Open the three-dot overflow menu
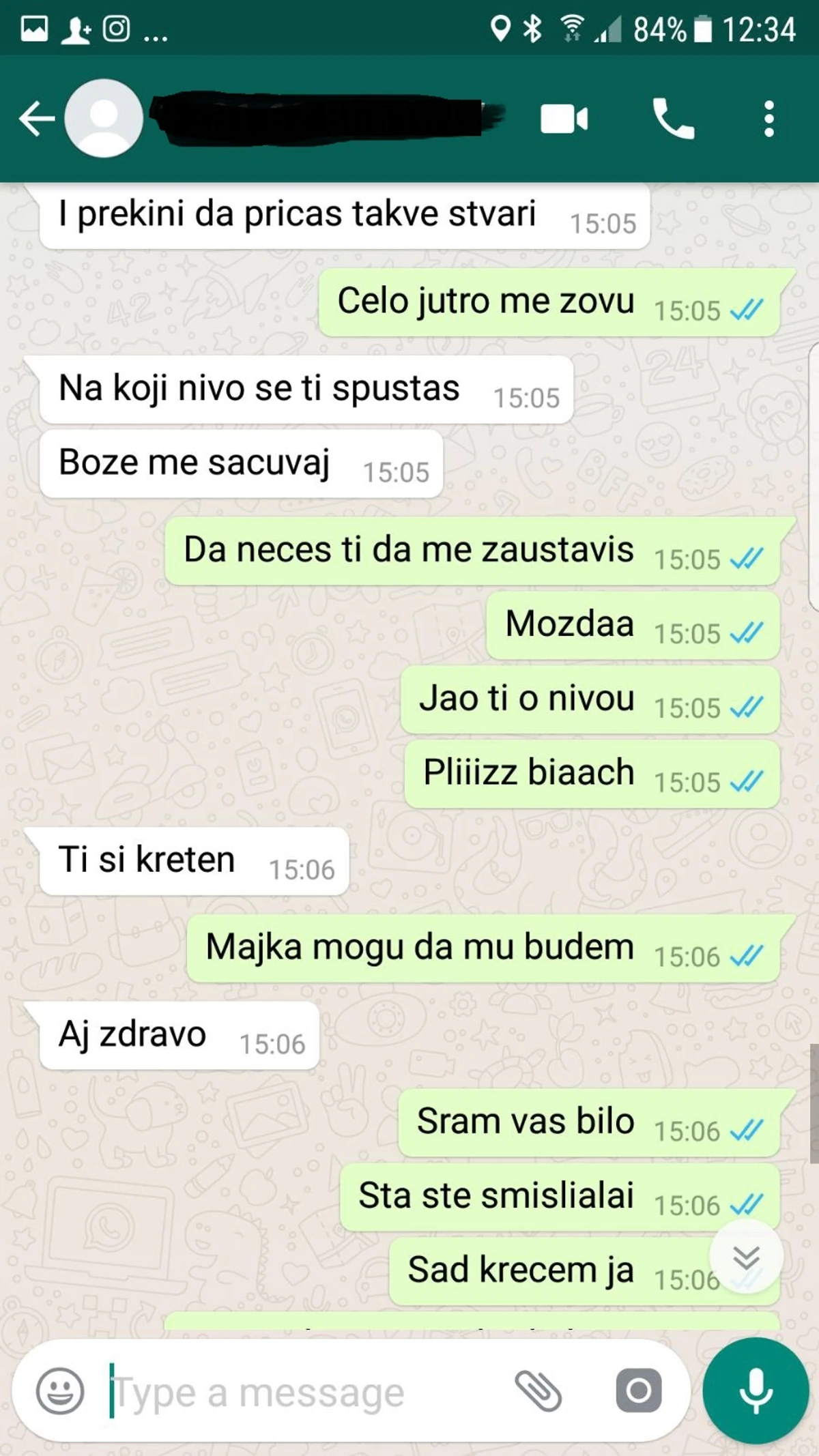The width and height of the screenshot is (819, 1456). (769, 119)
